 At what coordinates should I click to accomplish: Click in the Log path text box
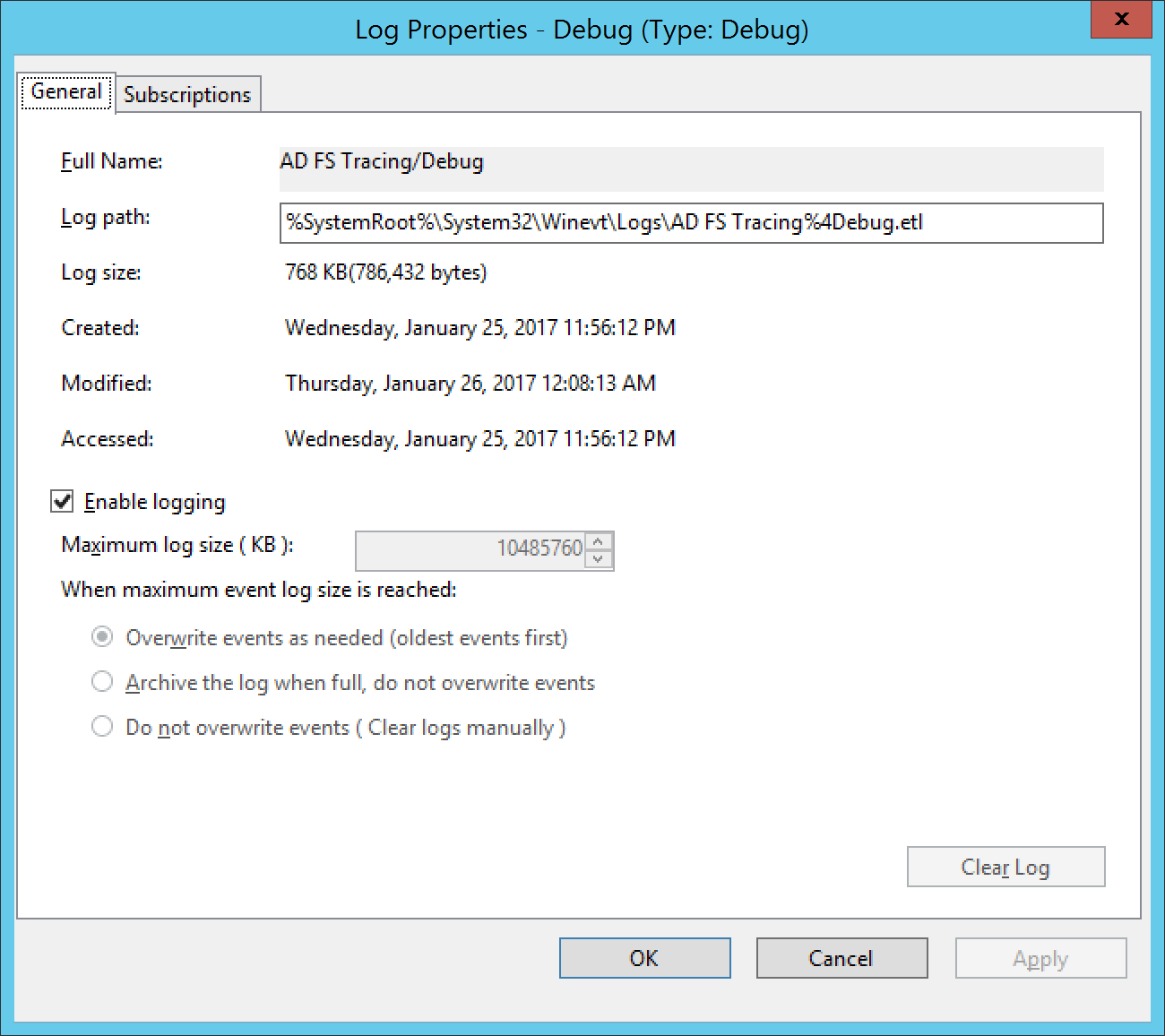pos(690,223)
